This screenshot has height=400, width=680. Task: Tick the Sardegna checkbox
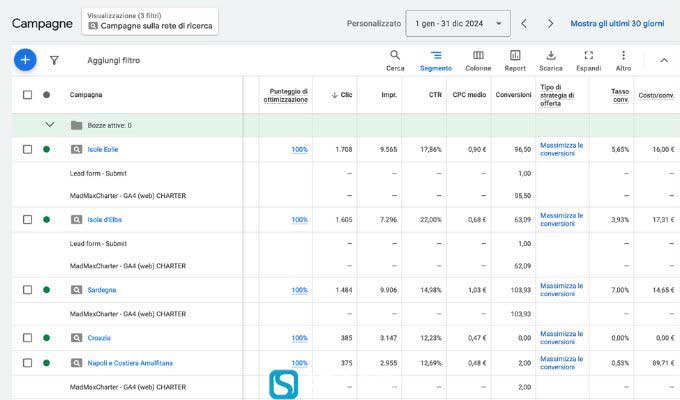pos(27,290)
